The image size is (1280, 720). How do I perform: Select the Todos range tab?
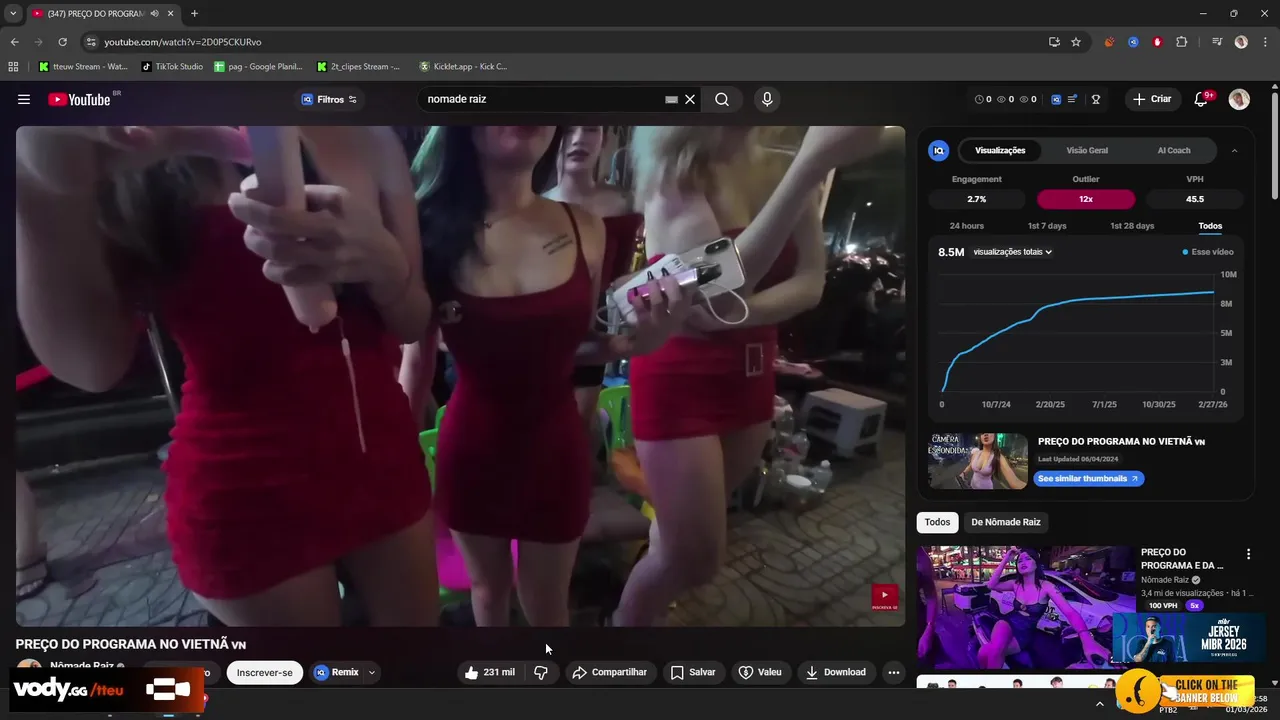pyautogui.click(x=1210, y=226)
